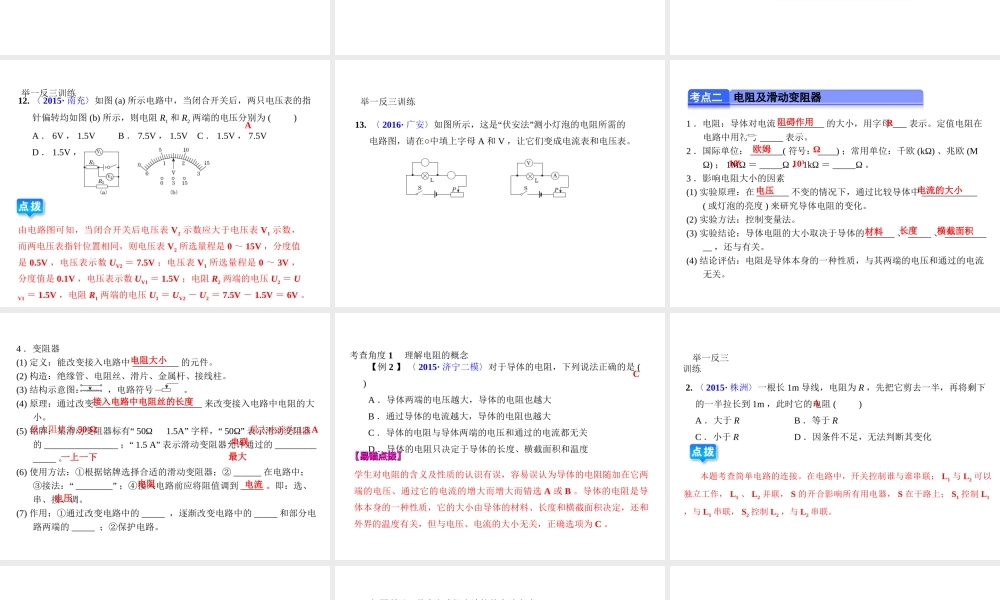Image resolution: width=1000 pixels, height=600 pixels.
Task: Click the 点拨 badge on the 株洲 question slide
Action: coord(703,452)
